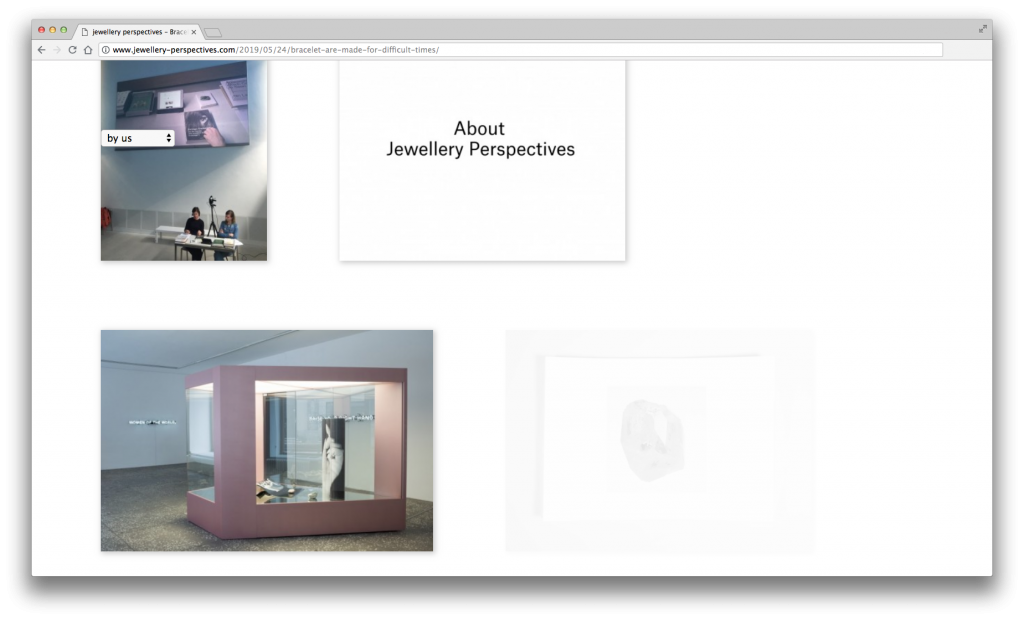Select the jewellery perspectives browser tab

tap(138, 31)
